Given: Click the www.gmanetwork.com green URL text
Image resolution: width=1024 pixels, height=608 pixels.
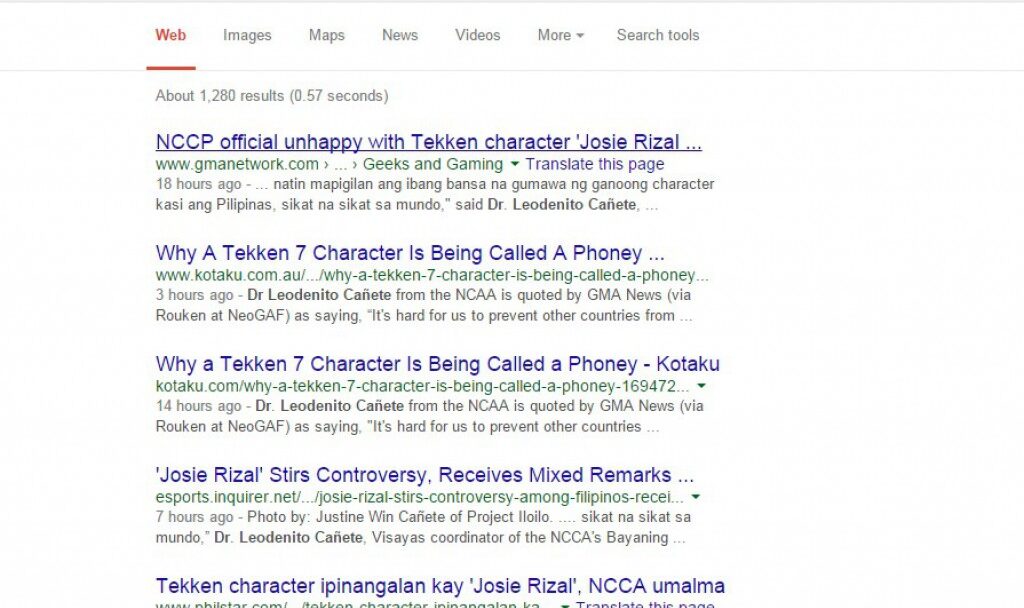Looking at the screenshot, I should click(x=237, y=164).
